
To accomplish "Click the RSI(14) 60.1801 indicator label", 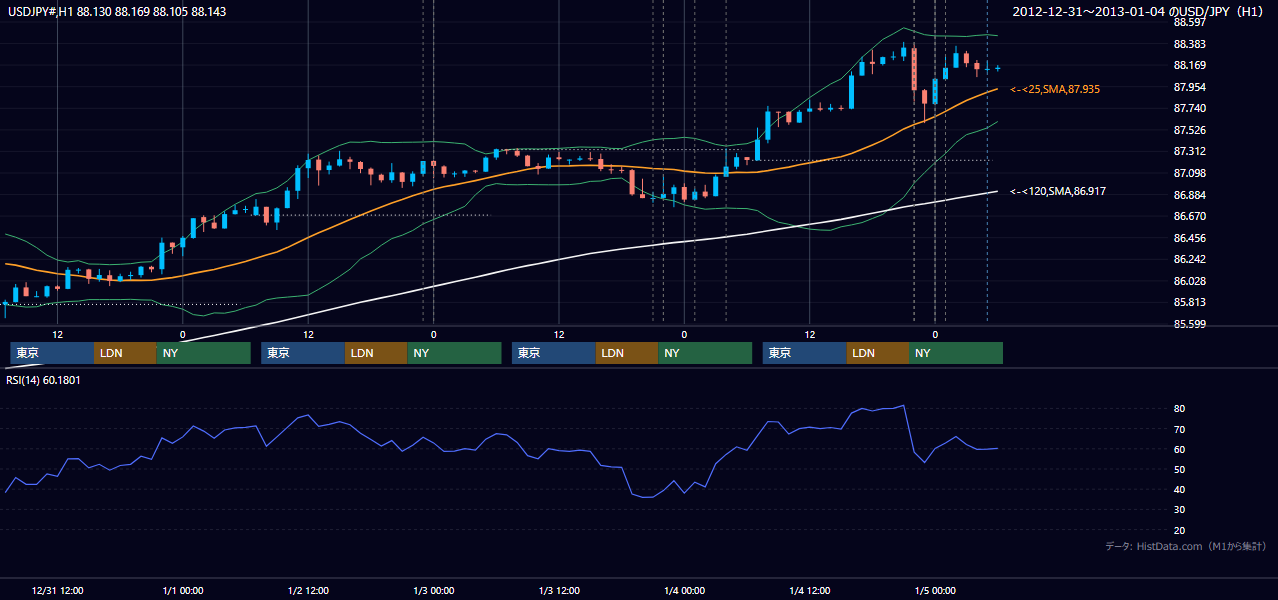I will pos(45,380).
